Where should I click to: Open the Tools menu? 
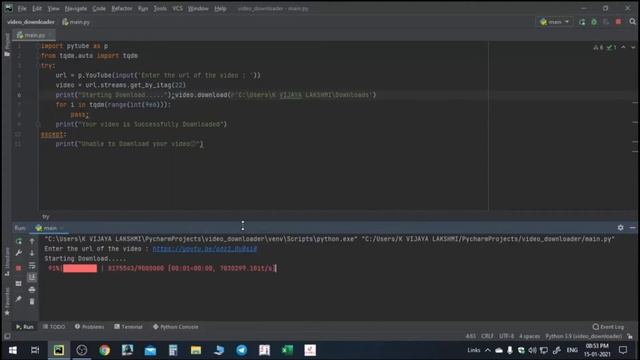tap(160, 8)
